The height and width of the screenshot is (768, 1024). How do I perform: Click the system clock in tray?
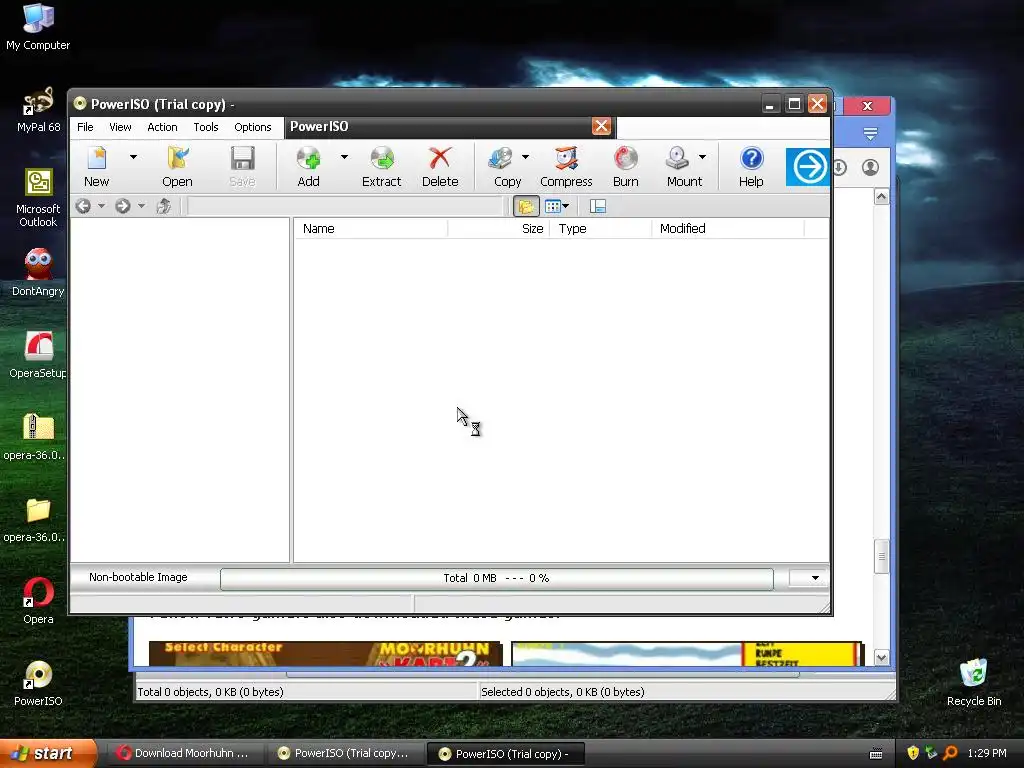click(987, 753)
